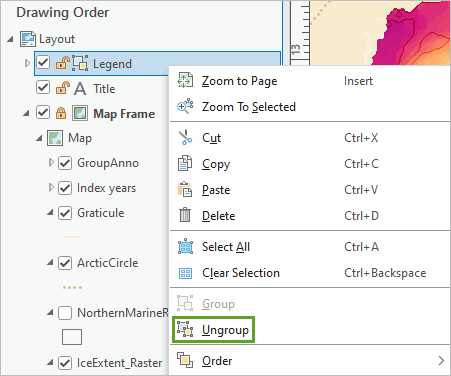451x376 pixels.
Task: Toggle the Legend lock icon
Action: point(62,63)
